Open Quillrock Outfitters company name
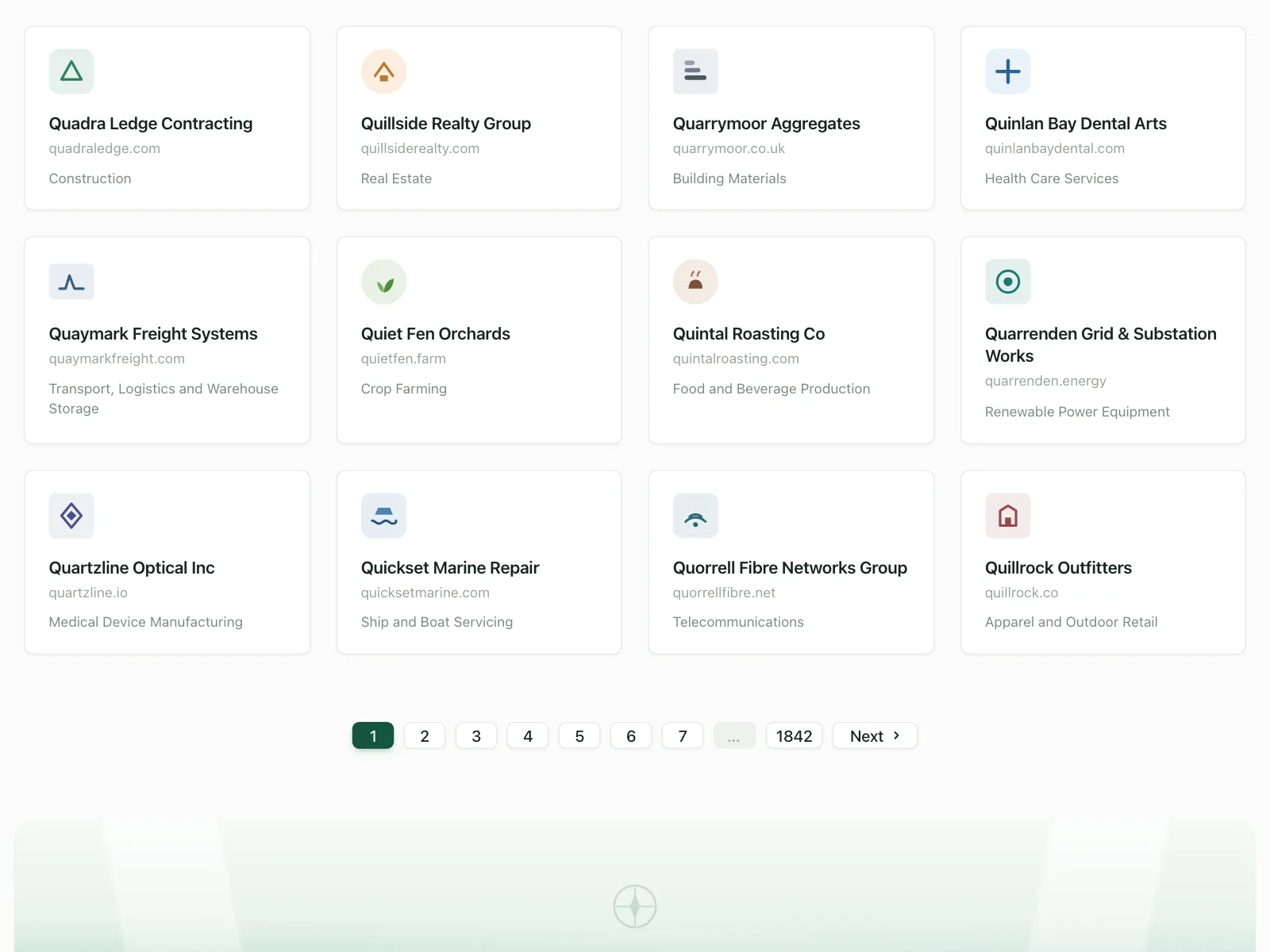1270x952 pixels. pyautogui.click(x=1058, y=568)
